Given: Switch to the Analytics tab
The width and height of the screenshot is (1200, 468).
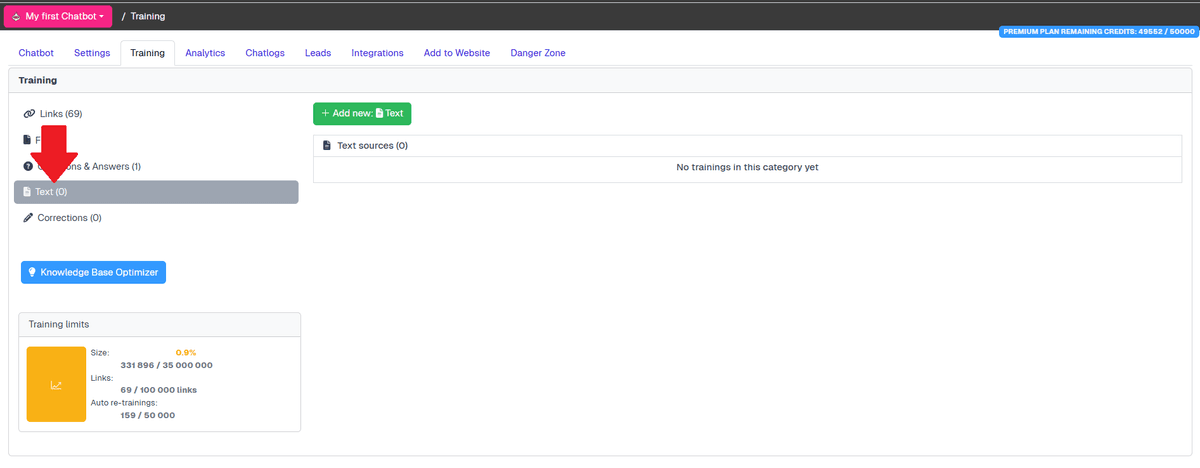Looking at the screenshot, I should coord(205,53).
